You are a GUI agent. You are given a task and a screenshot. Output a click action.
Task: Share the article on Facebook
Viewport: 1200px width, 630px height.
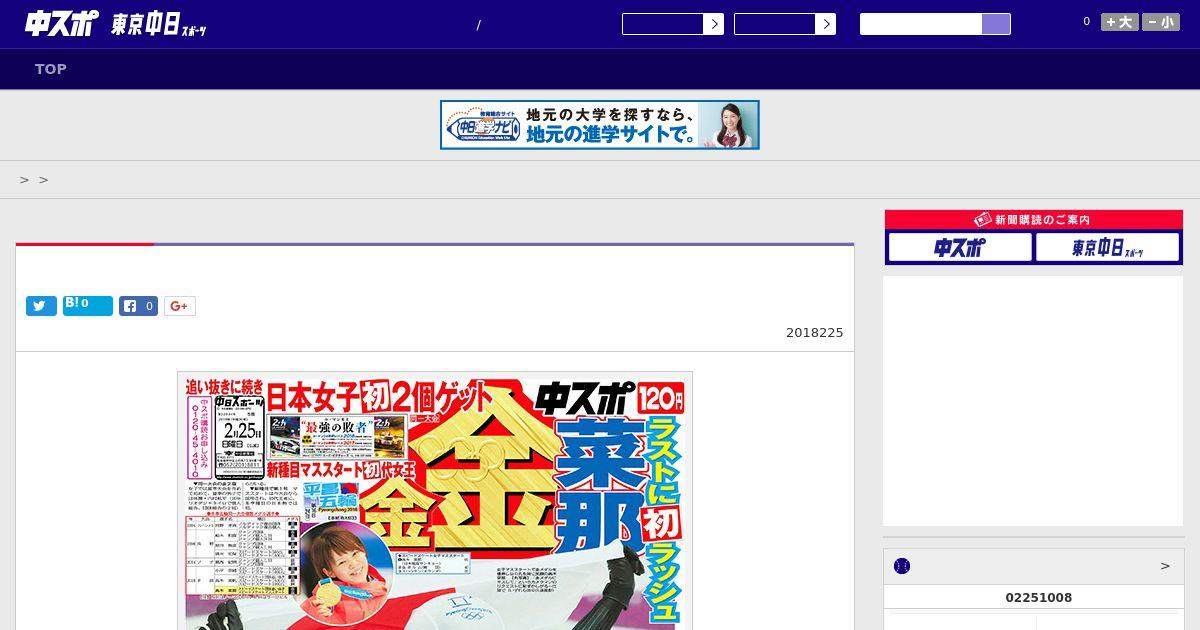click(139, 306)
